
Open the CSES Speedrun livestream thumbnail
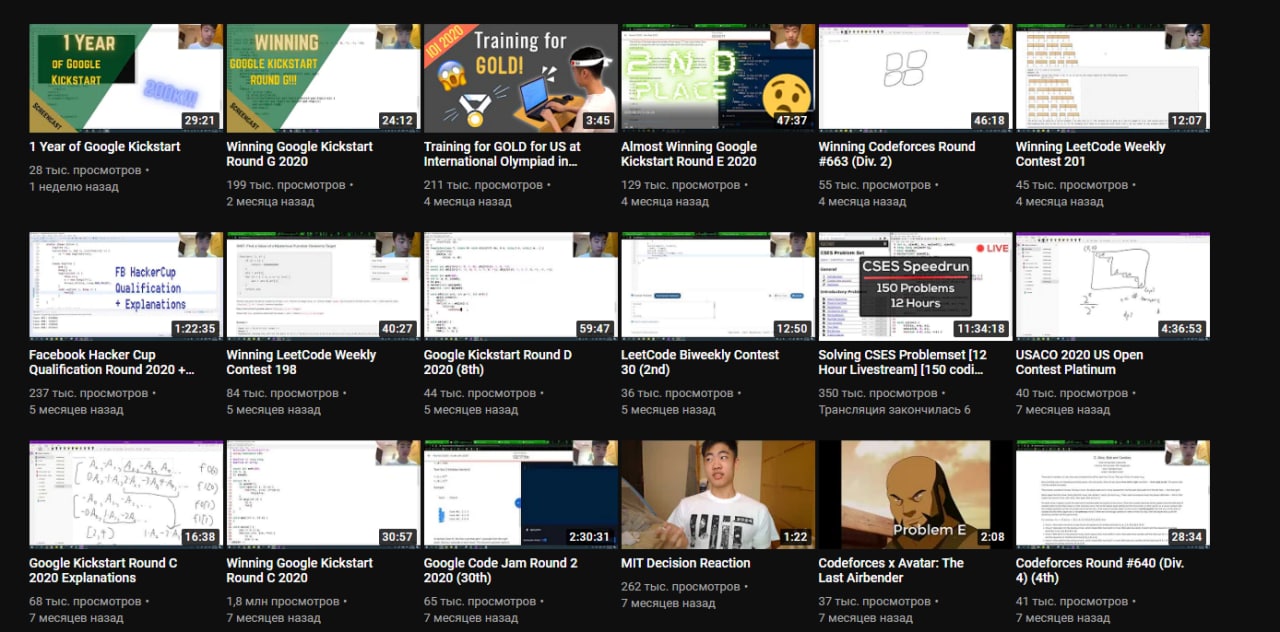coord(915,286)
